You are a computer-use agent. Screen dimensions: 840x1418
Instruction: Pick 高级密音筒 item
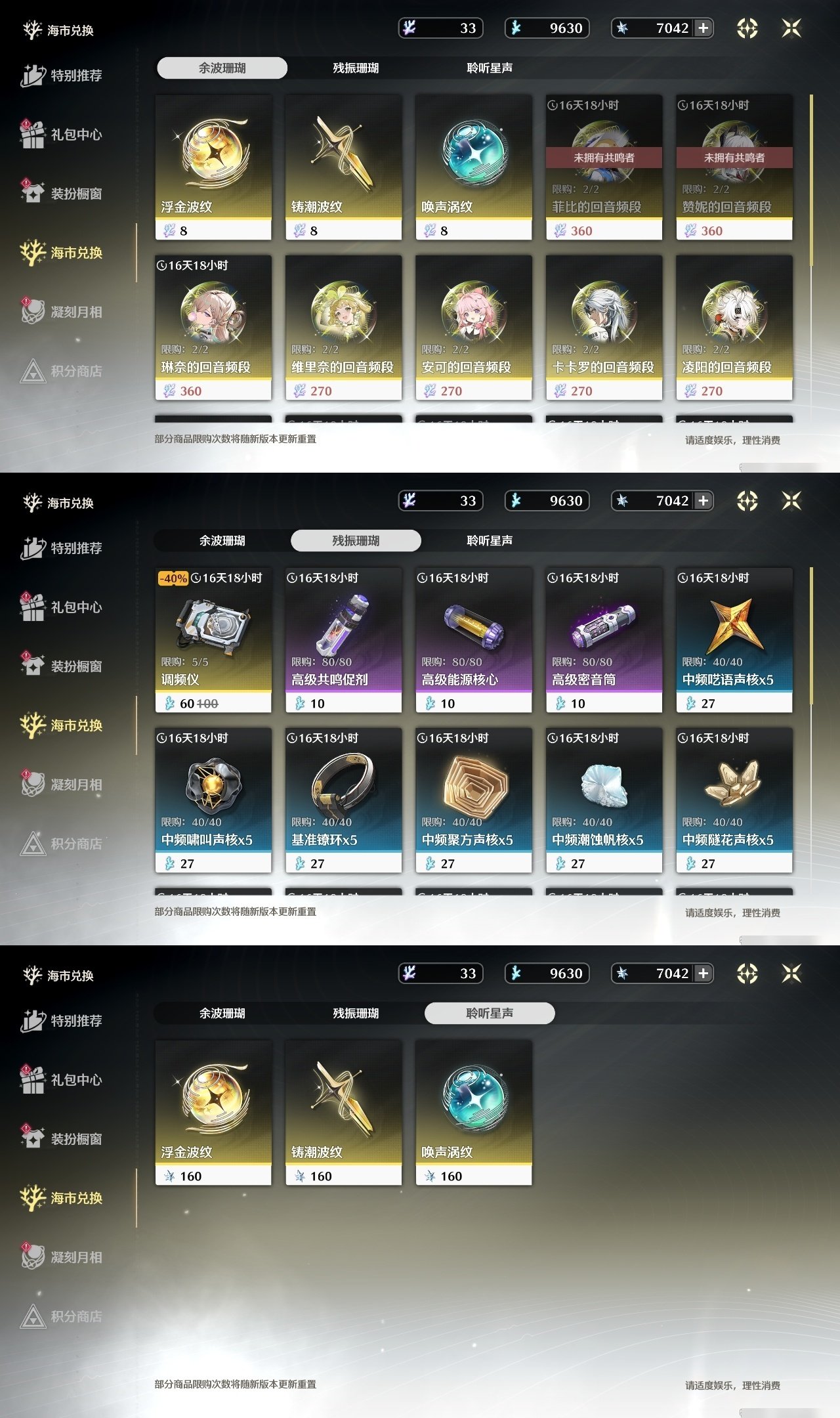tap(604, 640)
